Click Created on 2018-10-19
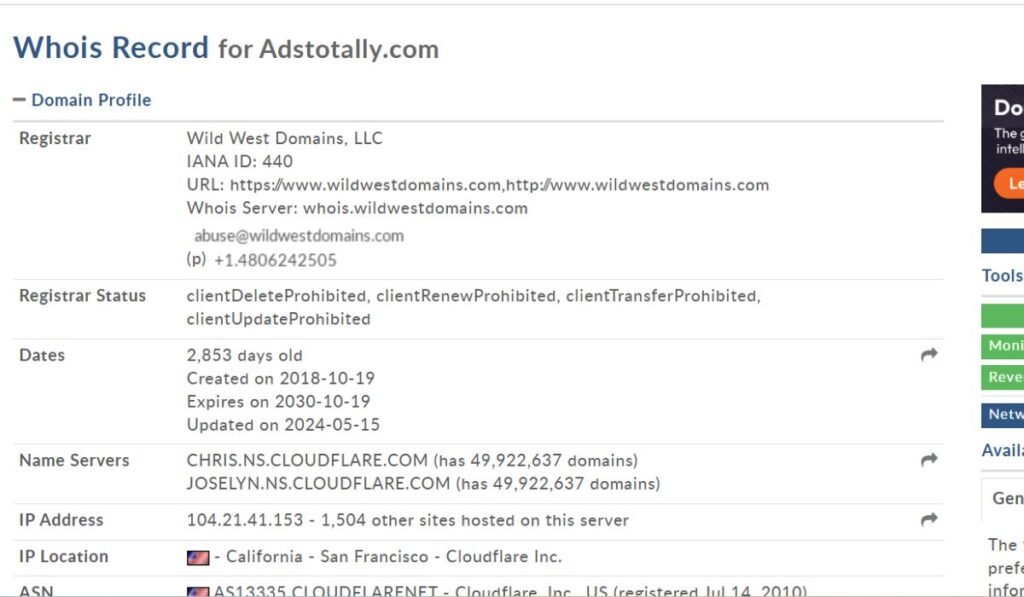 pos(281,378)
